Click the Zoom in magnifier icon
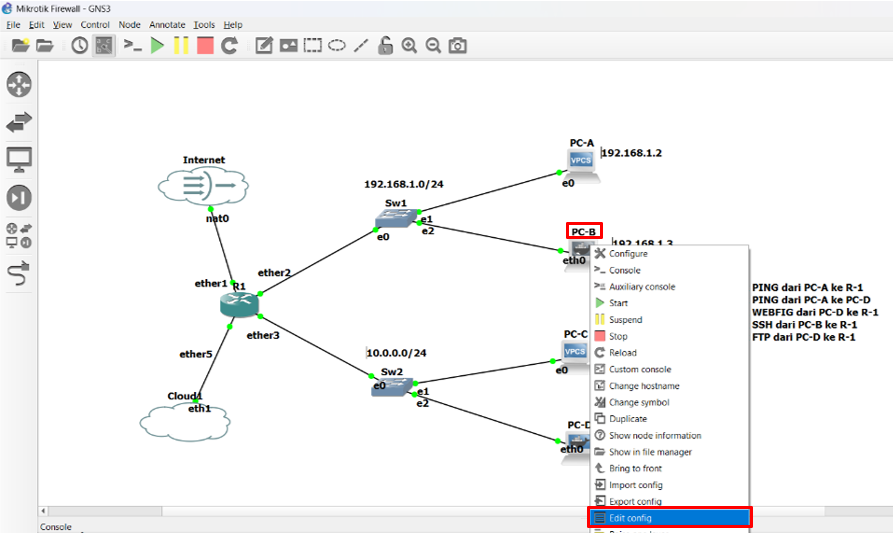 (409, 46)
